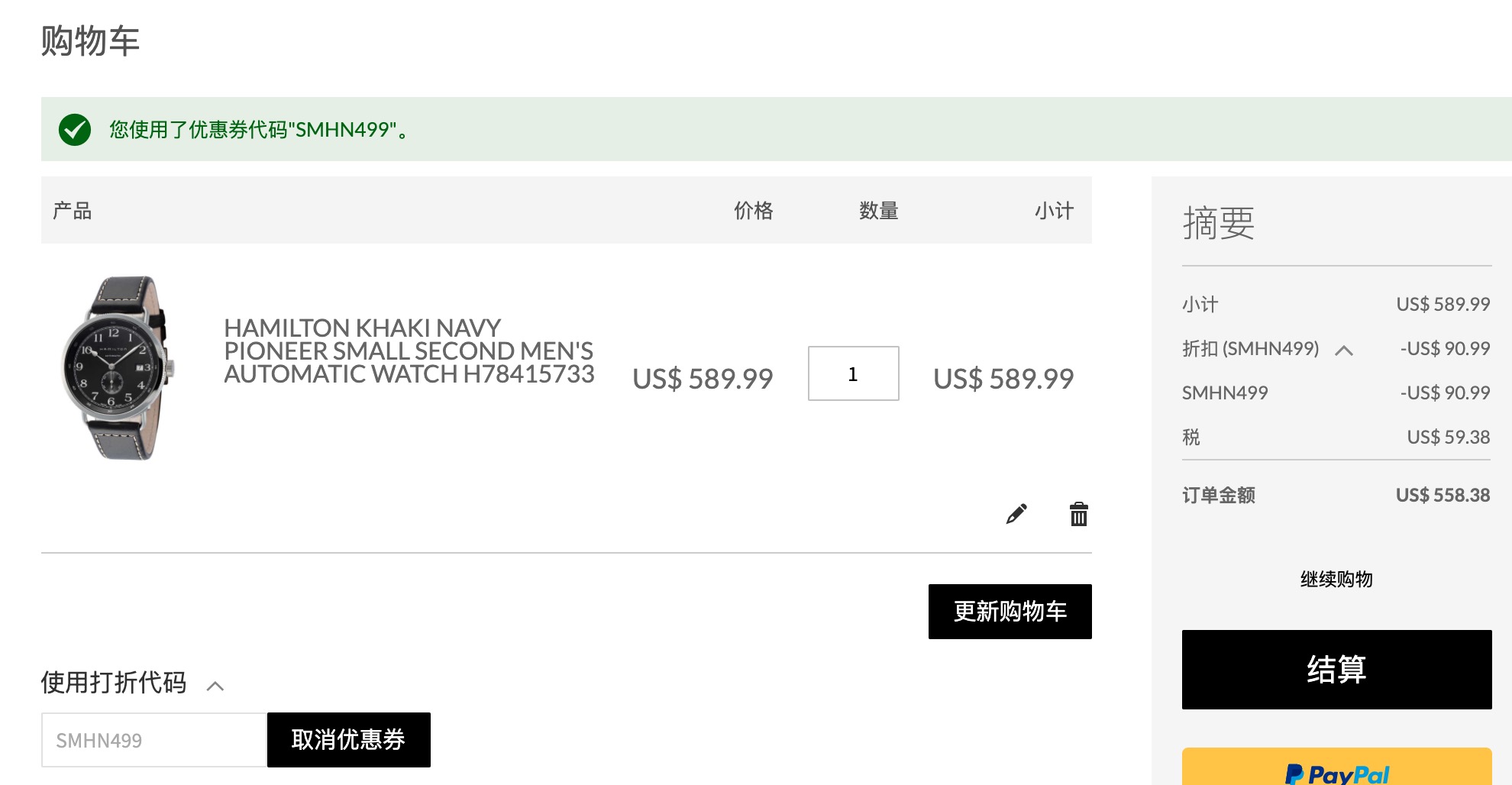Click the green success checkmark icon
1512x785 pixels.
75,130
